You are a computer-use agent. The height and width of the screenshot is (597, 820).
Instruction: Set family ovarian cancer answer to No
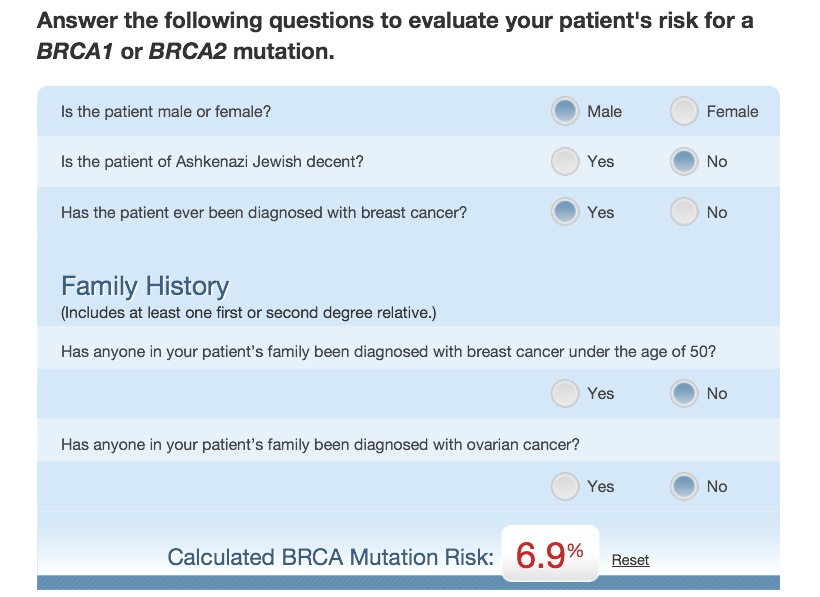(684, 486)
